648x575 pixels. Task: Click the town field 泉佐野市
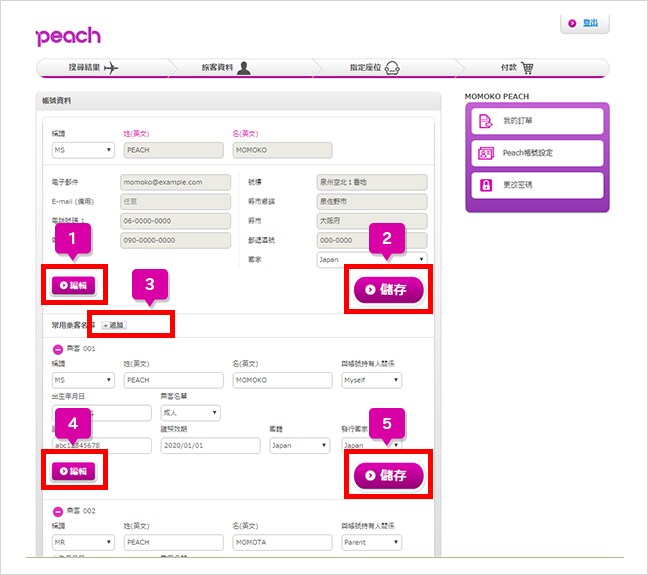tap(372, 202)
